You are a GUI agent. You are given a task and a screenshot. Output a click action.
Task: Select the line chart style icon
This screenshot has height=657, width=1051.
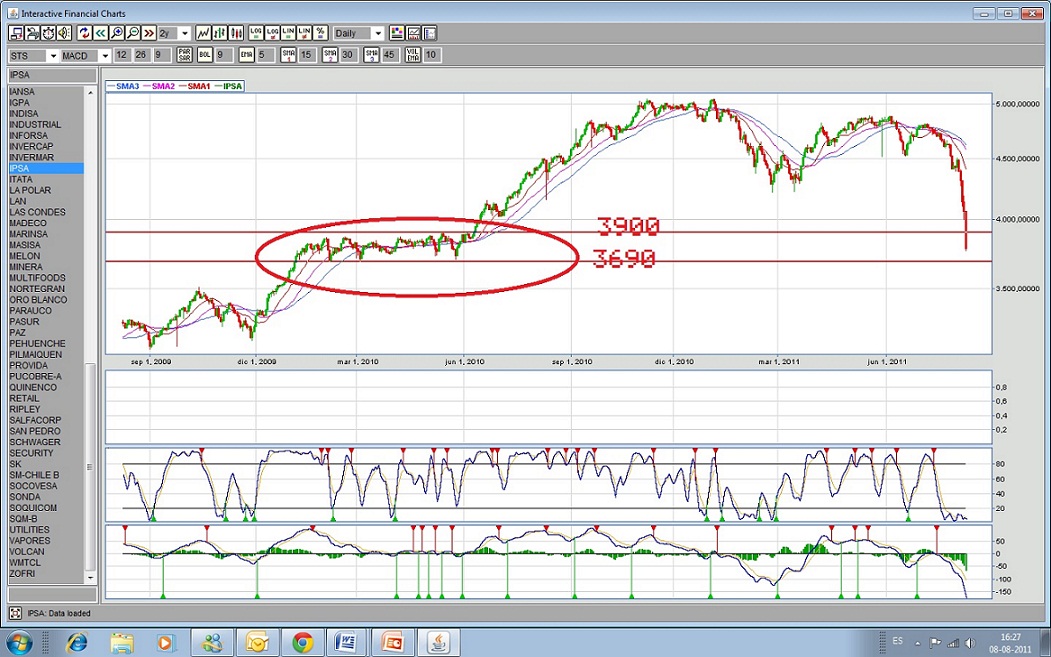pos(203,33)
